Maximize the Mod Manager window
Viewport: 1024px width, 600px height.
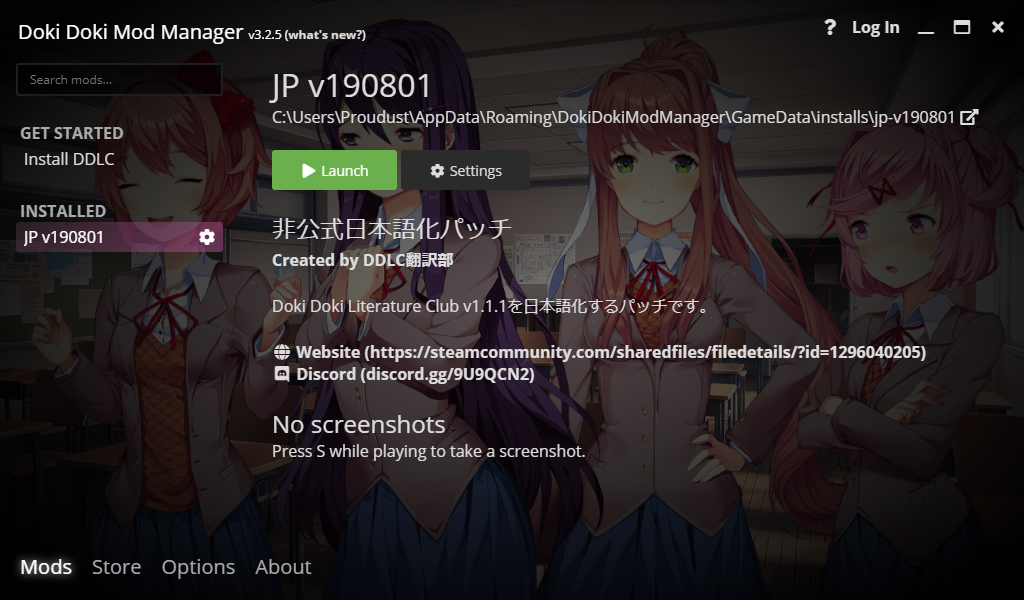click(962, 27)
